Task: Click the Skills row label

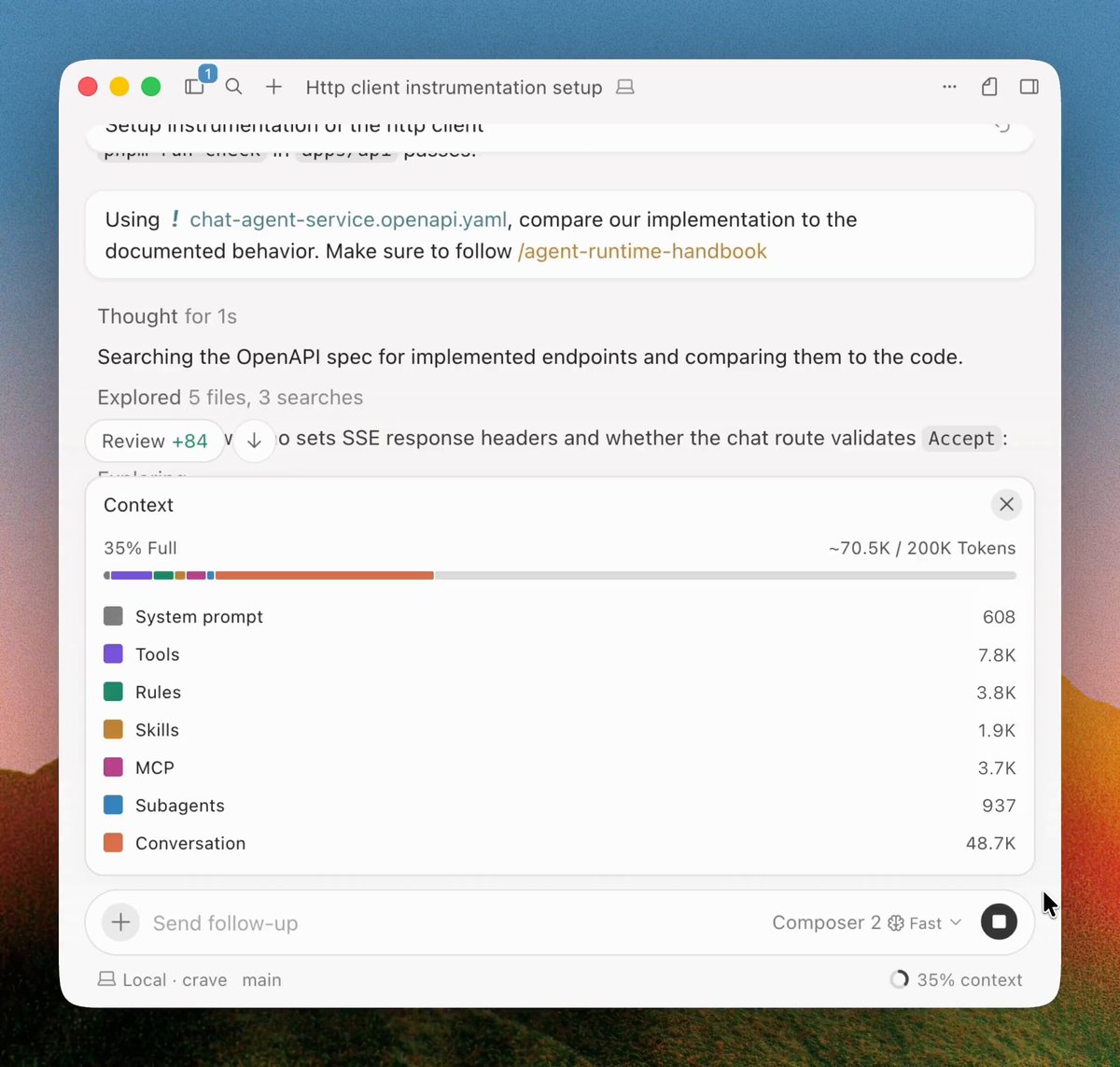Action: [157, 730]
